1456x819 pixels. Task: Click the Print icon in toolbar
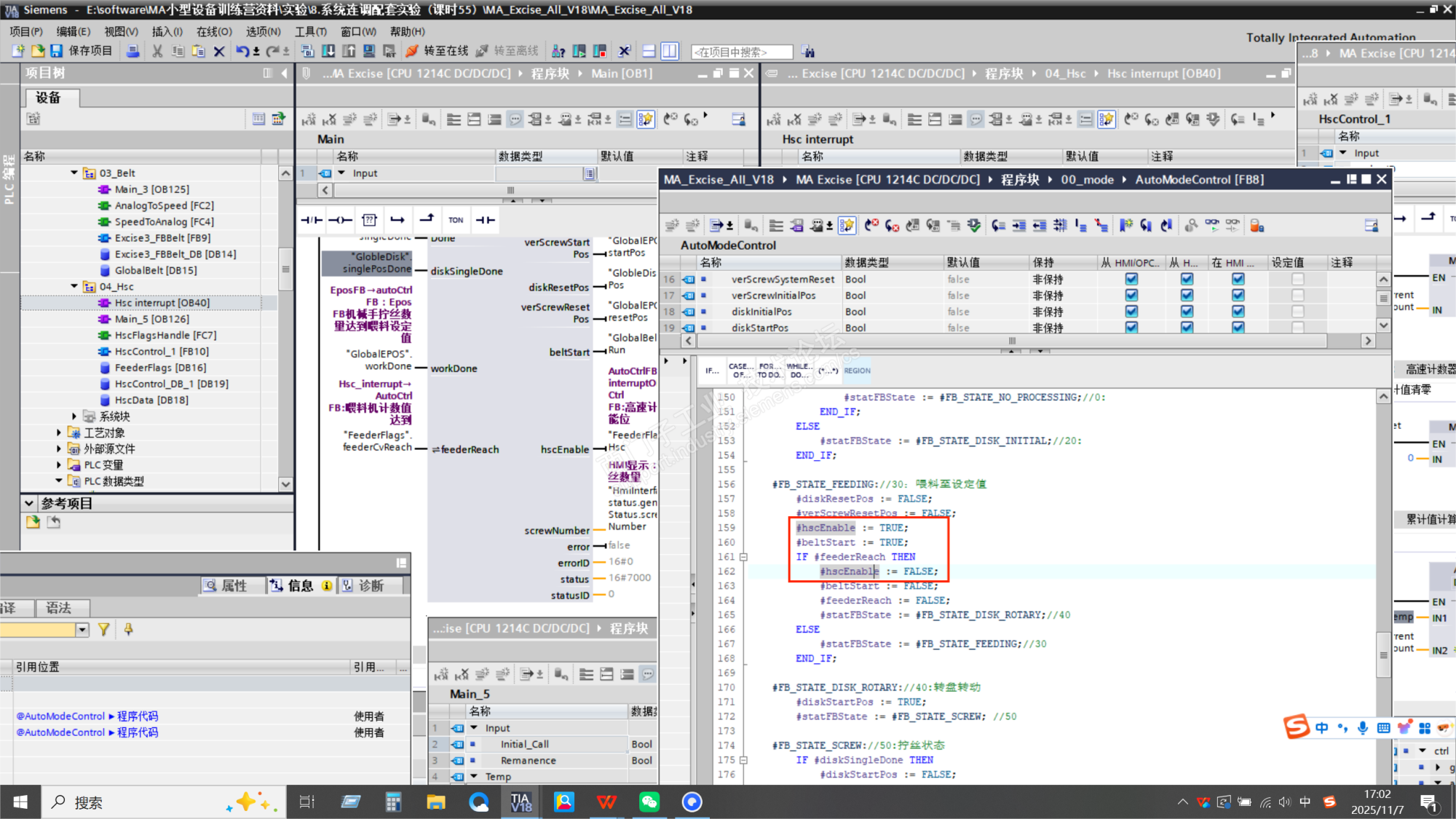point(132,51)
